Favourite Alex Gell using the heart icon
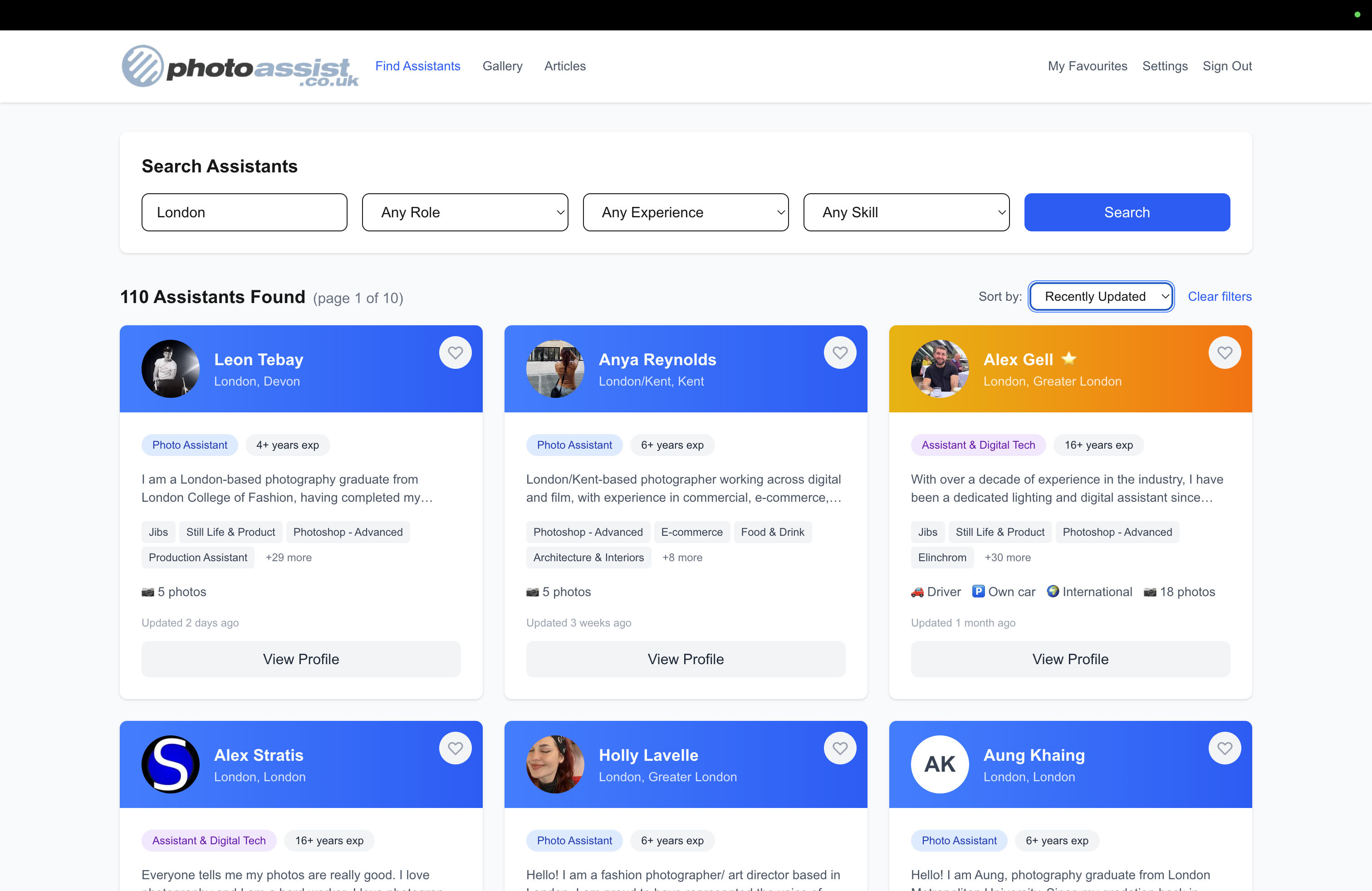 tap(1225, 352)
